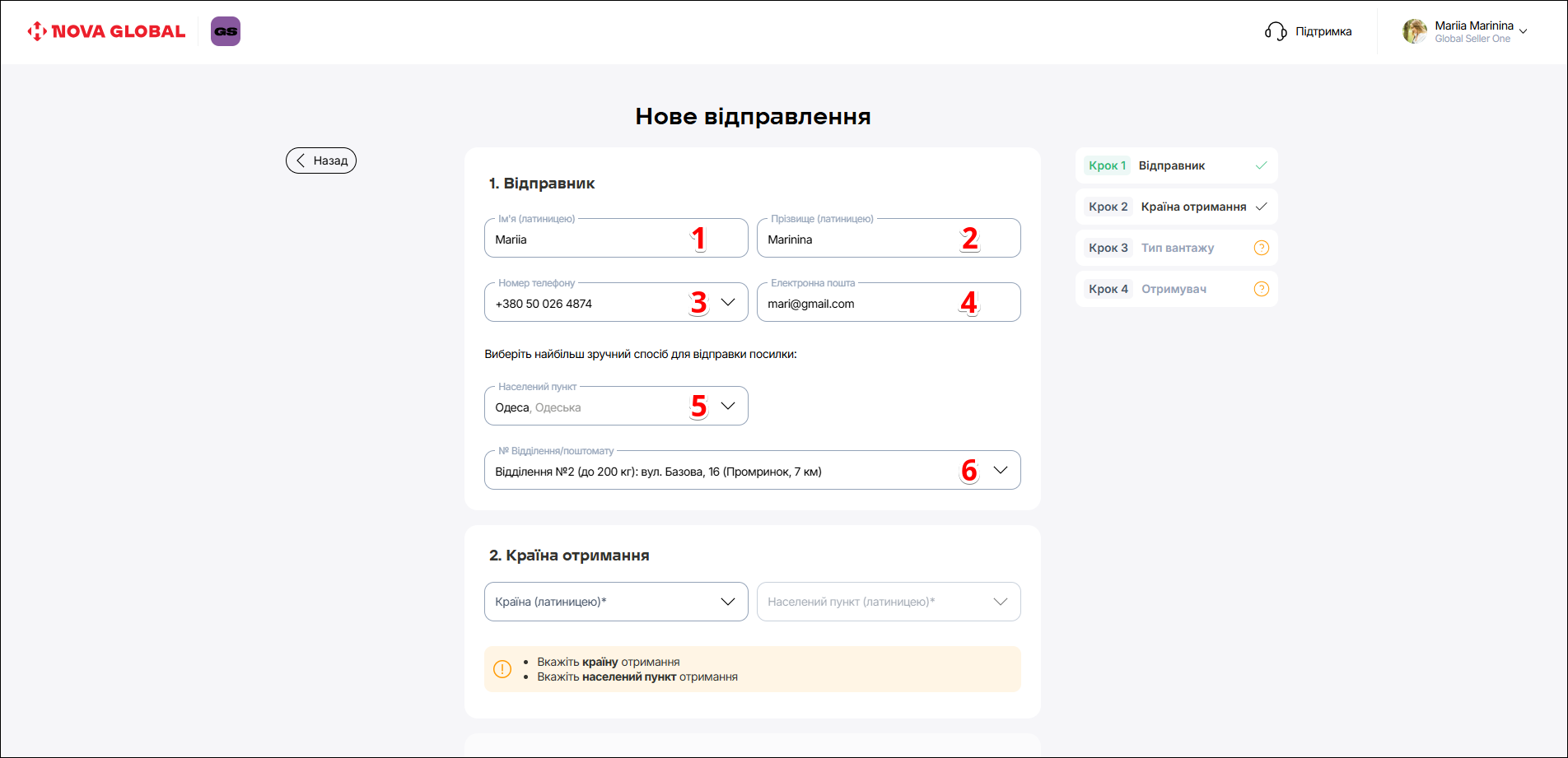Click the email field mari@gmail.com
This screenshot has width=1568, height=758.
click(856, 304)
